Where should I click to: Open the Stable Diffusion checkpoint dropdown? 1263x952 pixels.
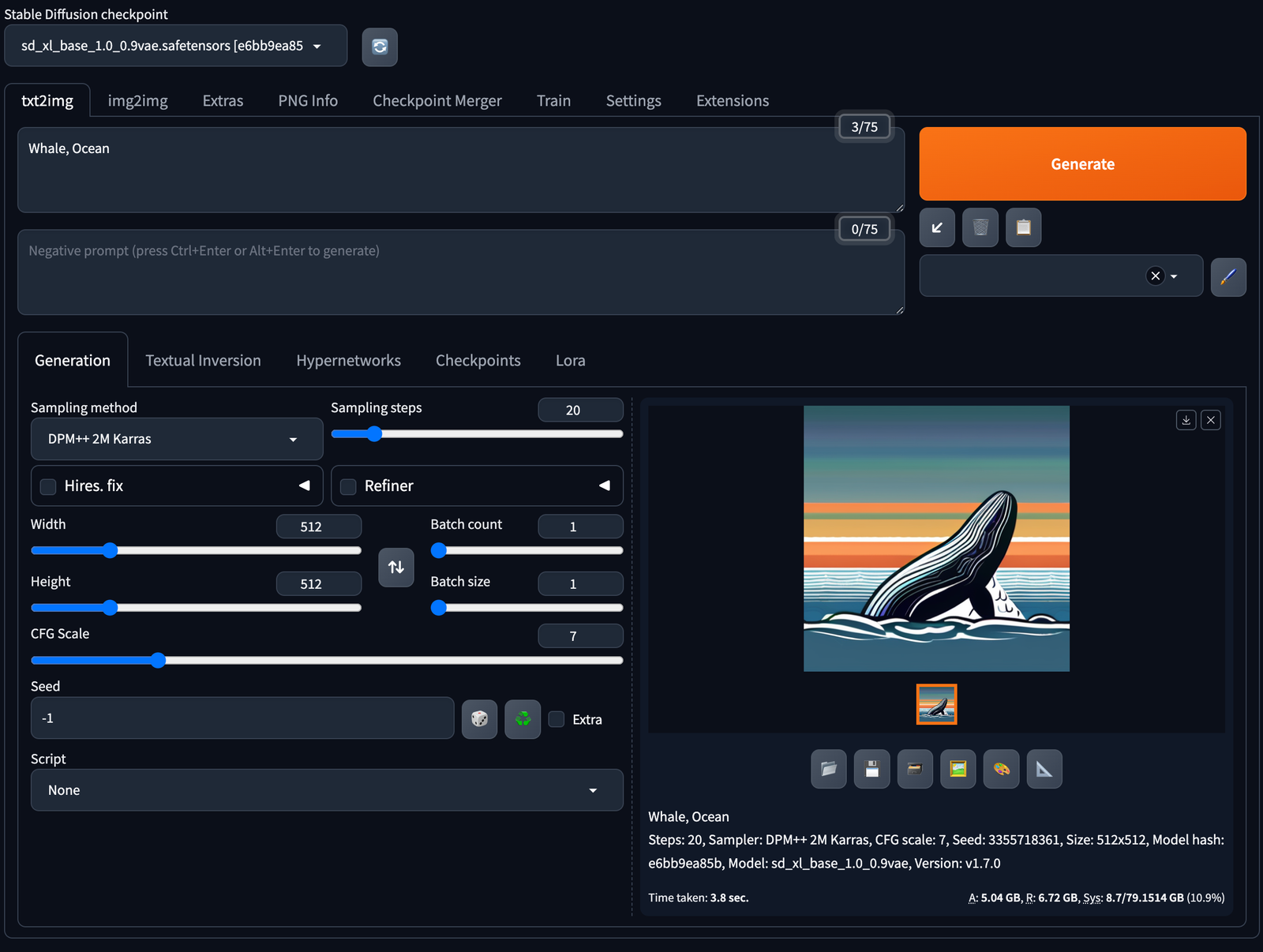pyautogui.click(x=175, y=46)
